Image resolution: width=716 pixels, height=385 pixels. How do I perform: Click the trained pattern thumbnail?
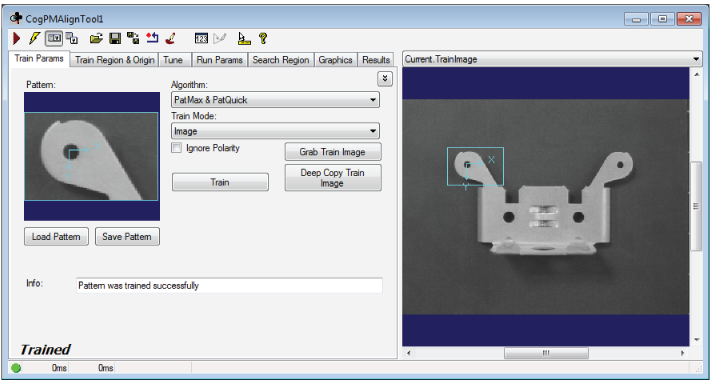pyautogui.click(x=92, y=157)
